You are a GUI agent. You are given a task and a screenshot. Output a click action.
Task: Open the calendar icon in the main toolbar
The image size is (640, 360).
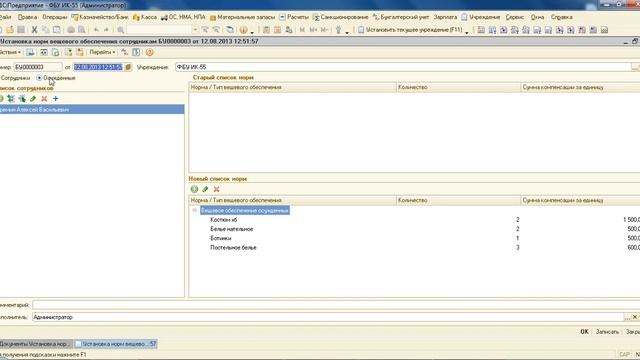tap(278, 30)
